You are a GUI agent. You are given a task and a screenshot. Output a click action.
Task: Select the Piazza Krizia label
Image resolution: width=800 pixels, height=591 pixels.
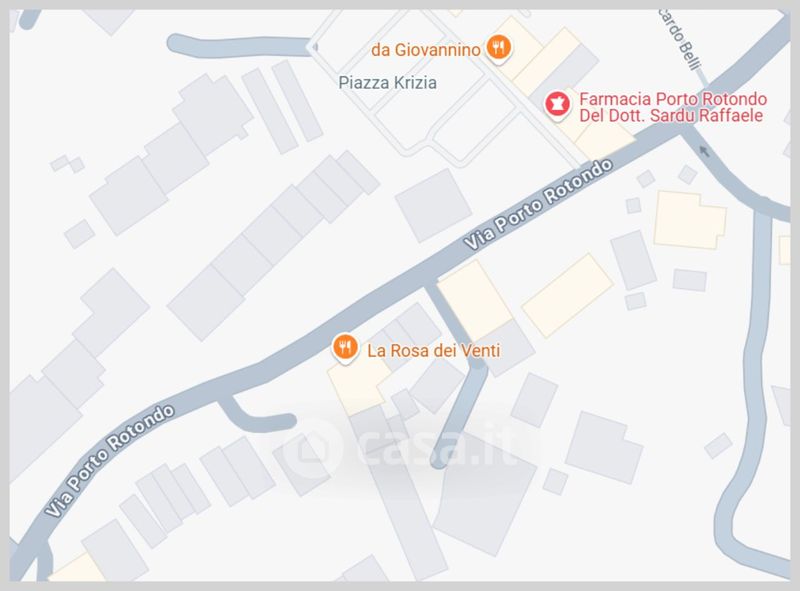(388, 83)
